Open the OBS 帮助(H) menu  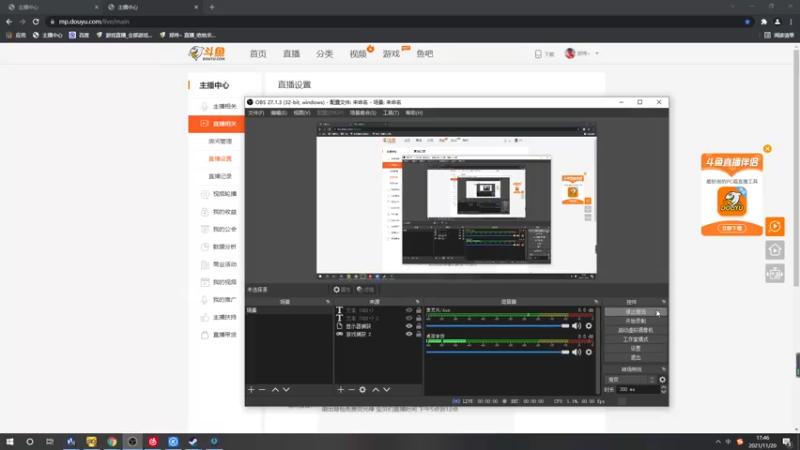pos(414,113)
